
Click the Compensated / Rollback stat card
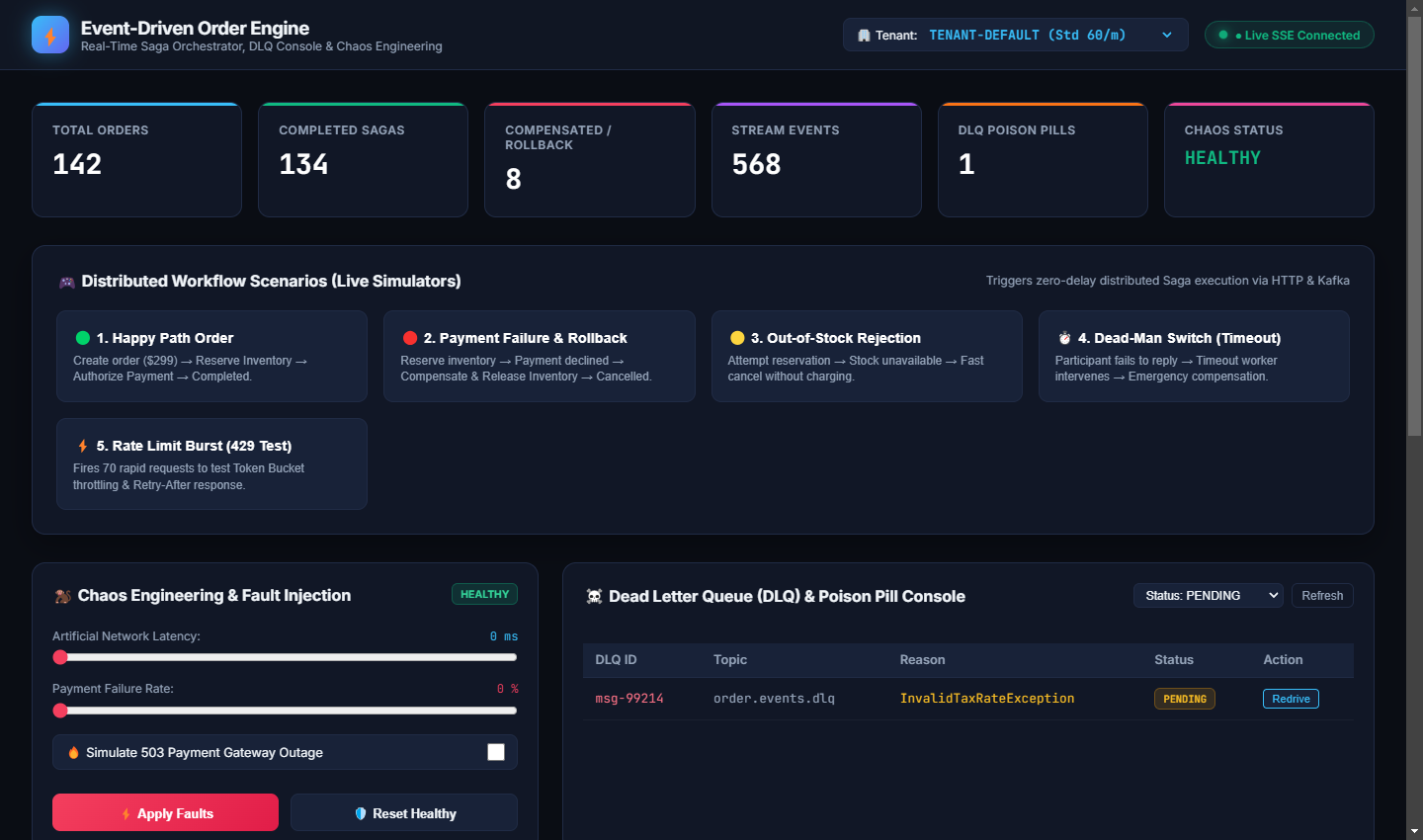(x=590, y=159)
